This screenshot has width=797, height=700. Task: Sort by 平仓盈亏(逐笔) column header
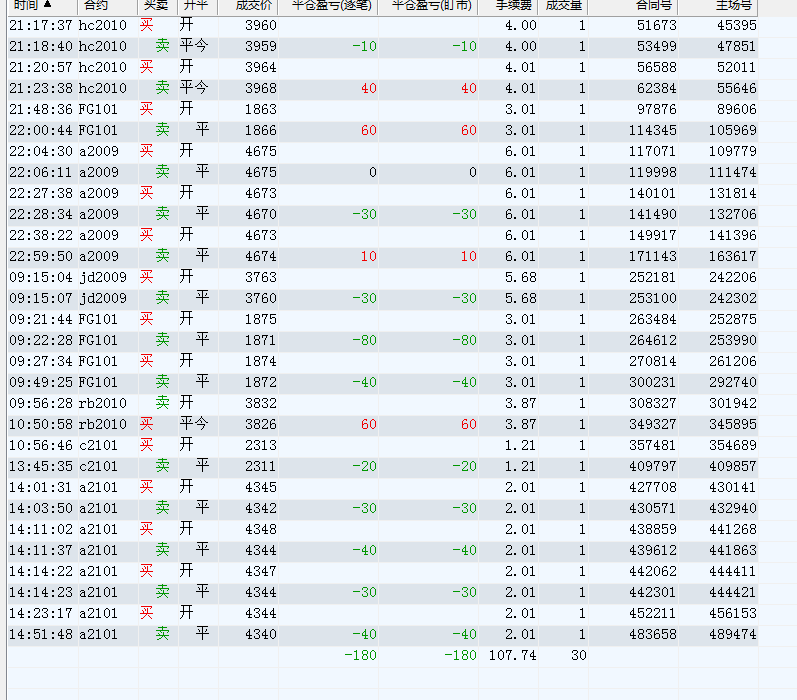click(330, 5)
